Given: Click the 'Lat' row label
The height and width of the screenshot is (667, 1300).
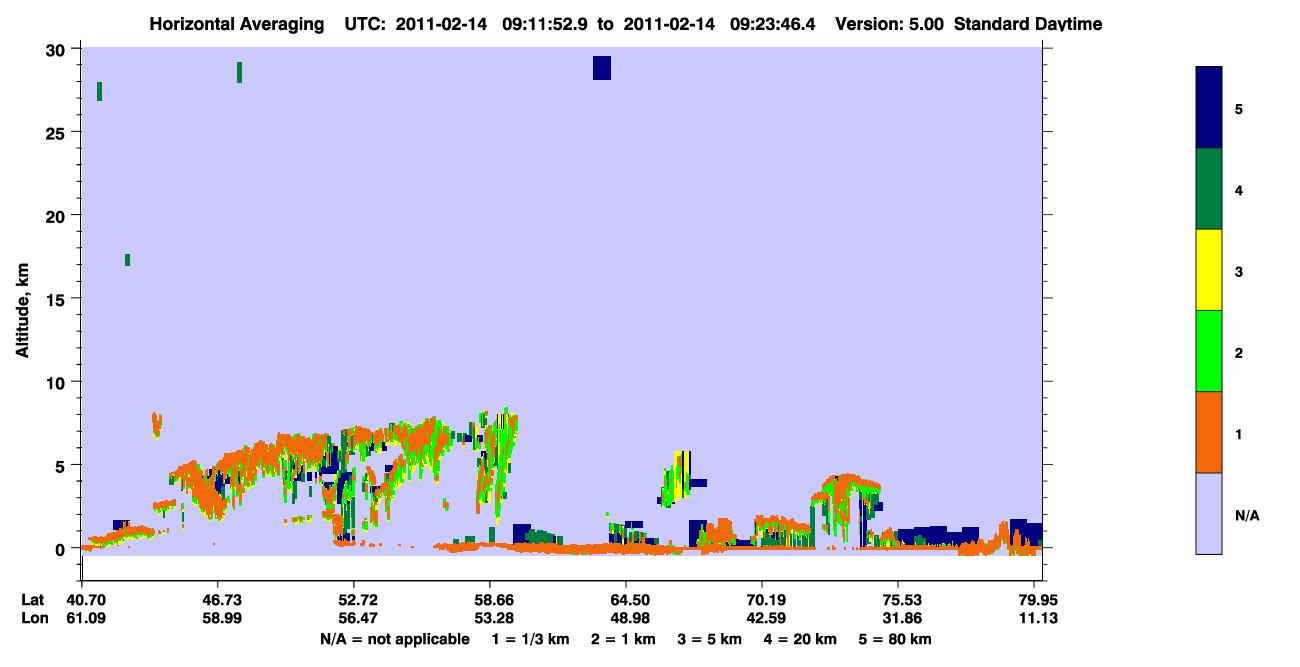Looking at the screenshot, I should click(x=31, y=600).
